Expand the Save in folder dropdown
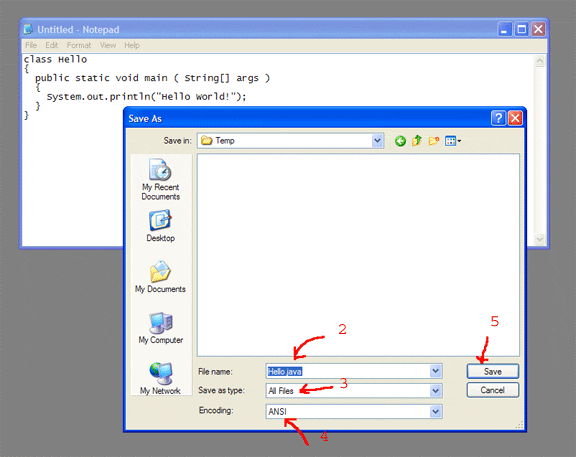The image size is (576, 457). [x=377, y=141]
